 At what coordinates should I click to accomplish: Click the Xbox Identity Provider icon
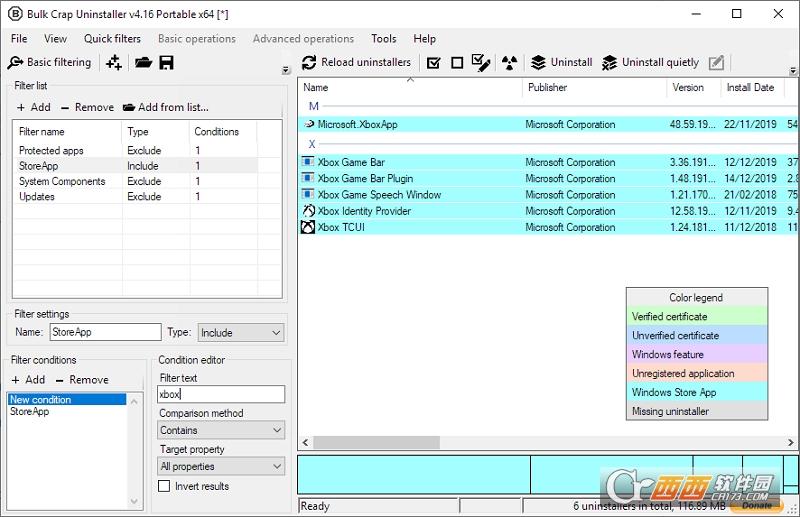(308, 210)
